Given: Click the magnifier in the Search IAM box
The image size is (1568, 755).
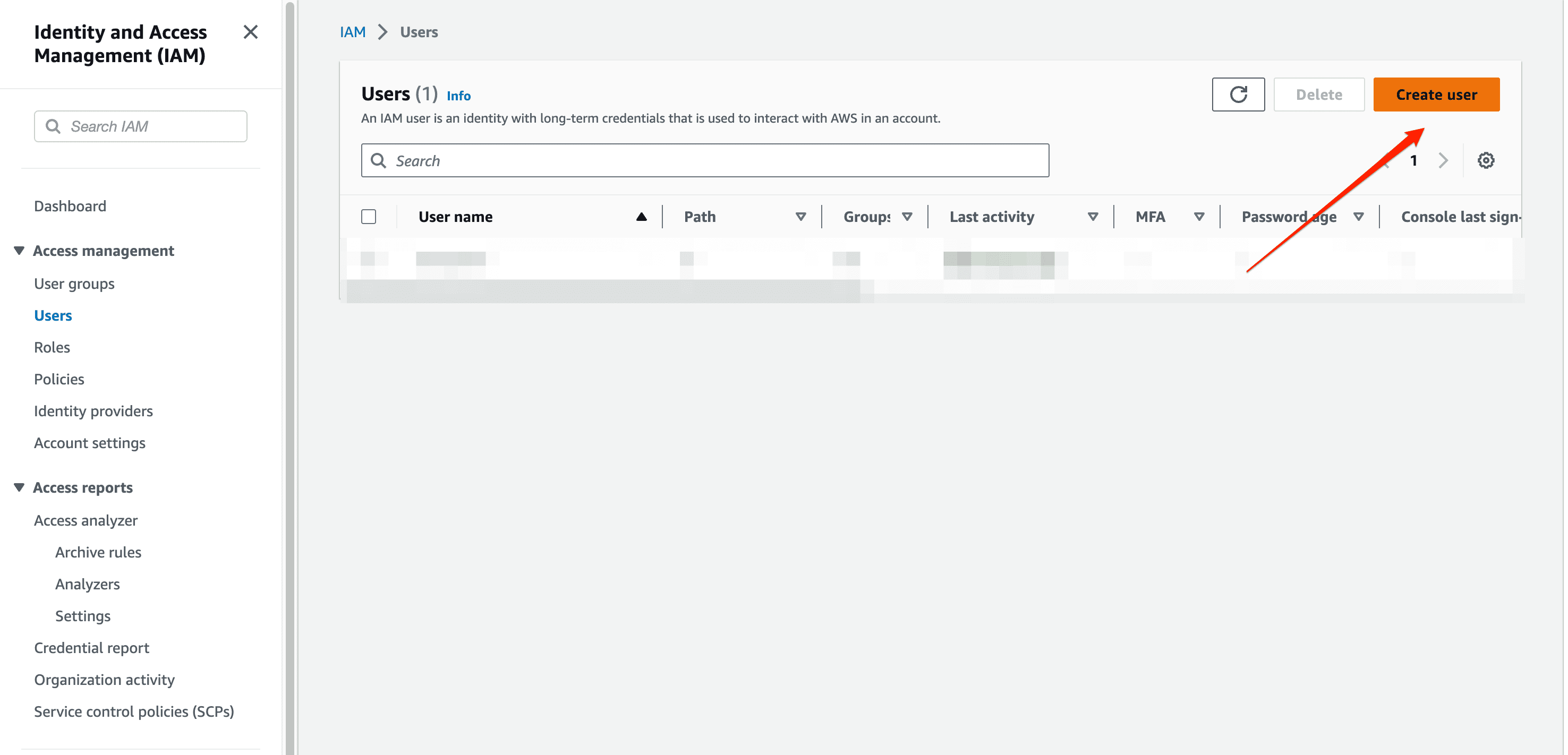Looking at the screenshot, I should (53, 126).
